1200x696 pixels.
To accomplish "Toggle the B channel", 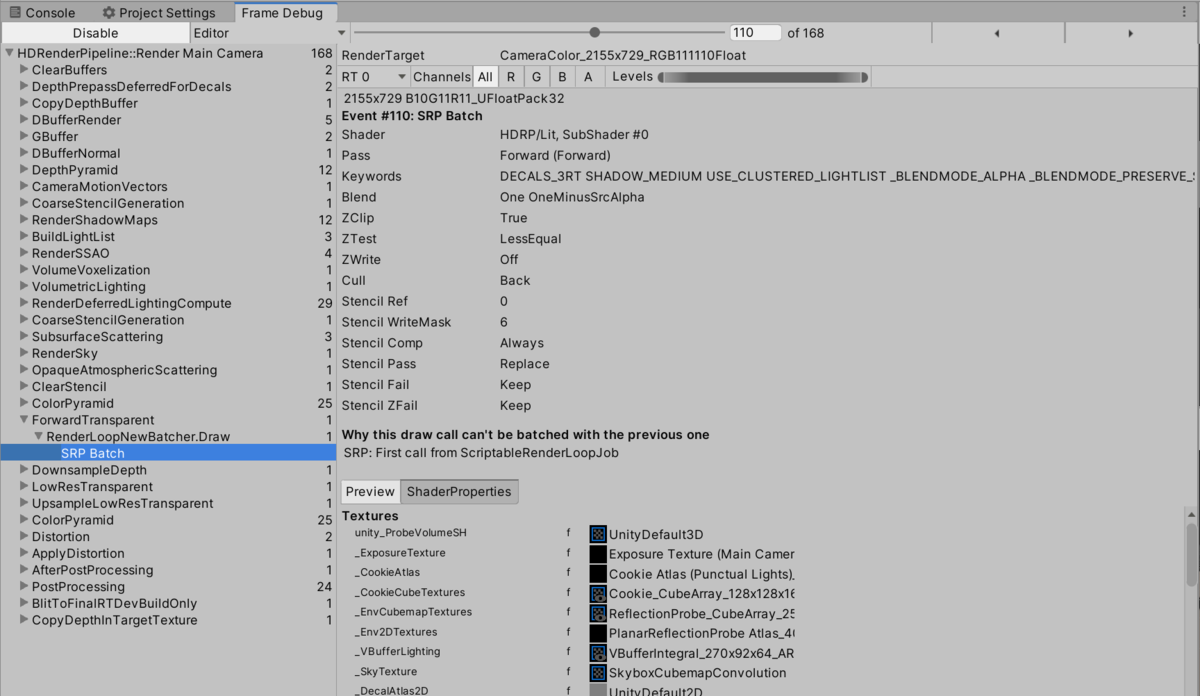I will click(563, 77).
